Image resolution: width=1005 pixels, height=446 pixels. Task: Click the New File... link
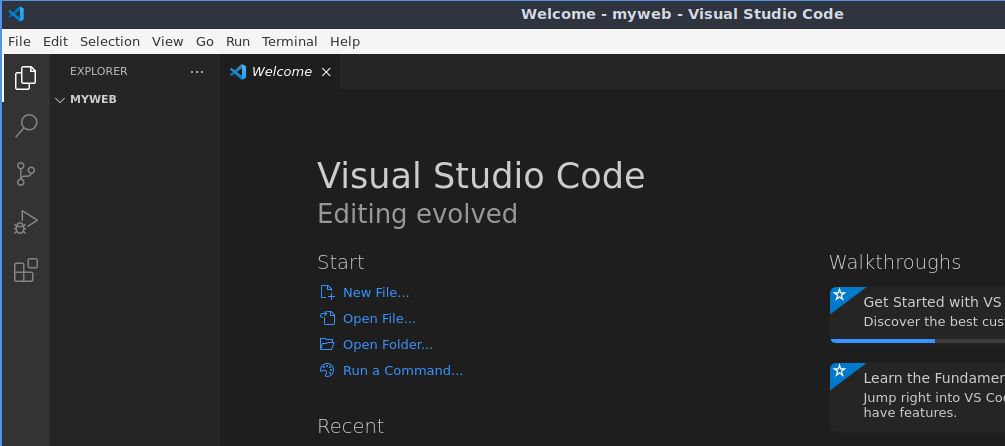(x=376, y=293)
